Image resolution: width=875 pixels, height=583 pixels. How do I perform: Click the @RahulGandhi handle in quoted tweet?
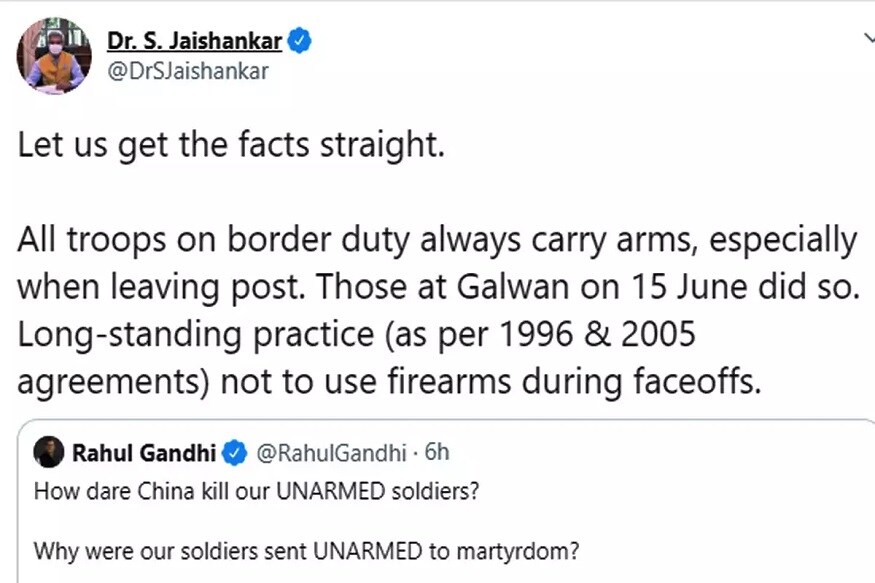tap(331, 452)
